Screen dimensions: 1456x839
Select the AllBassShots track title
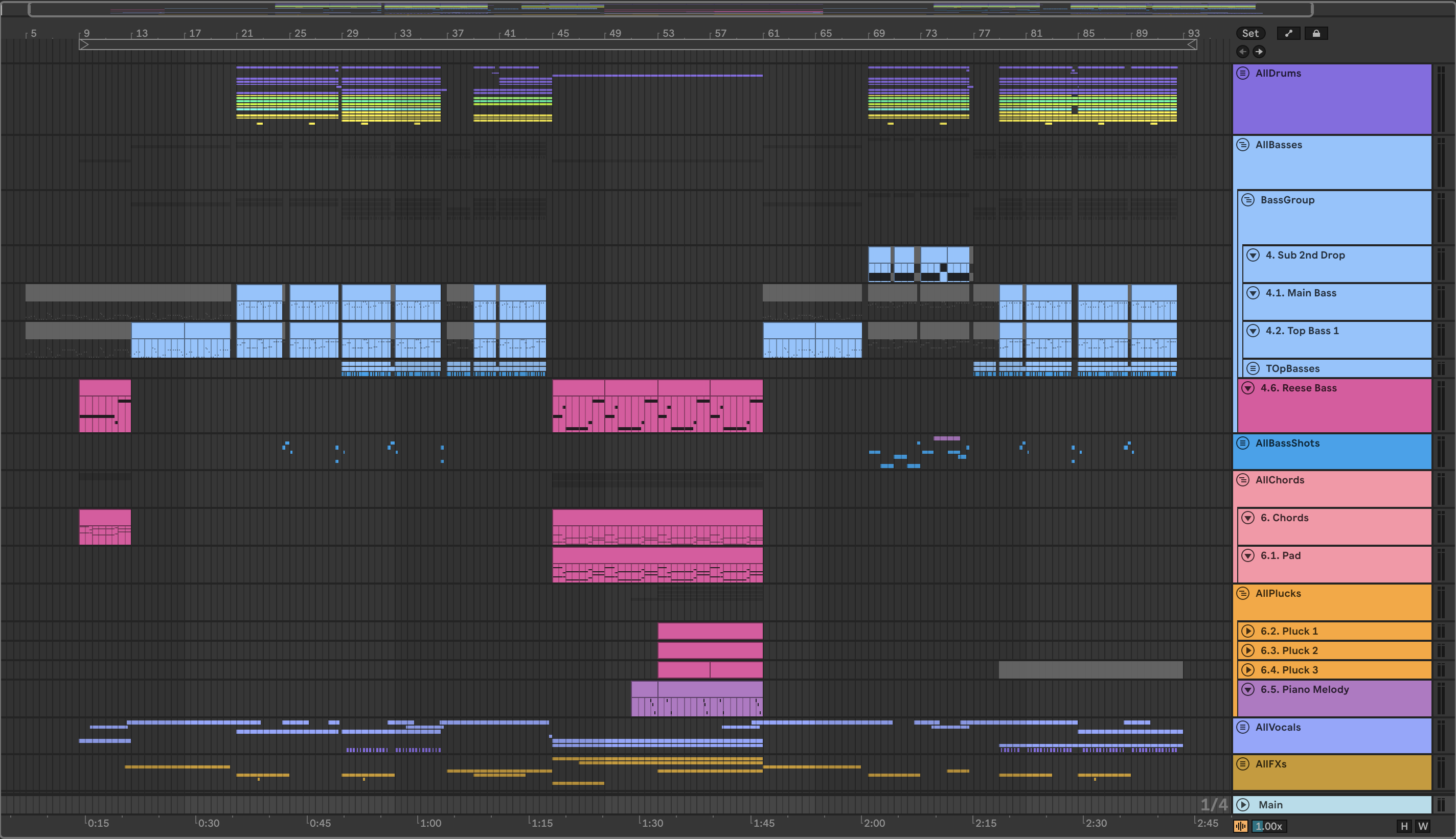click(x=1287, y=443)
